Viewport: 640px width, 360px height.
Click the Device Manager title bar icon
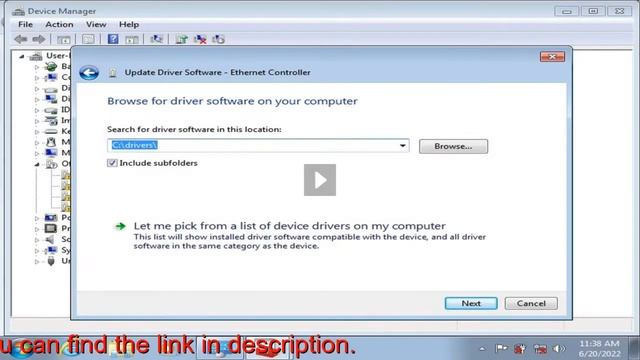pos(18,11)
